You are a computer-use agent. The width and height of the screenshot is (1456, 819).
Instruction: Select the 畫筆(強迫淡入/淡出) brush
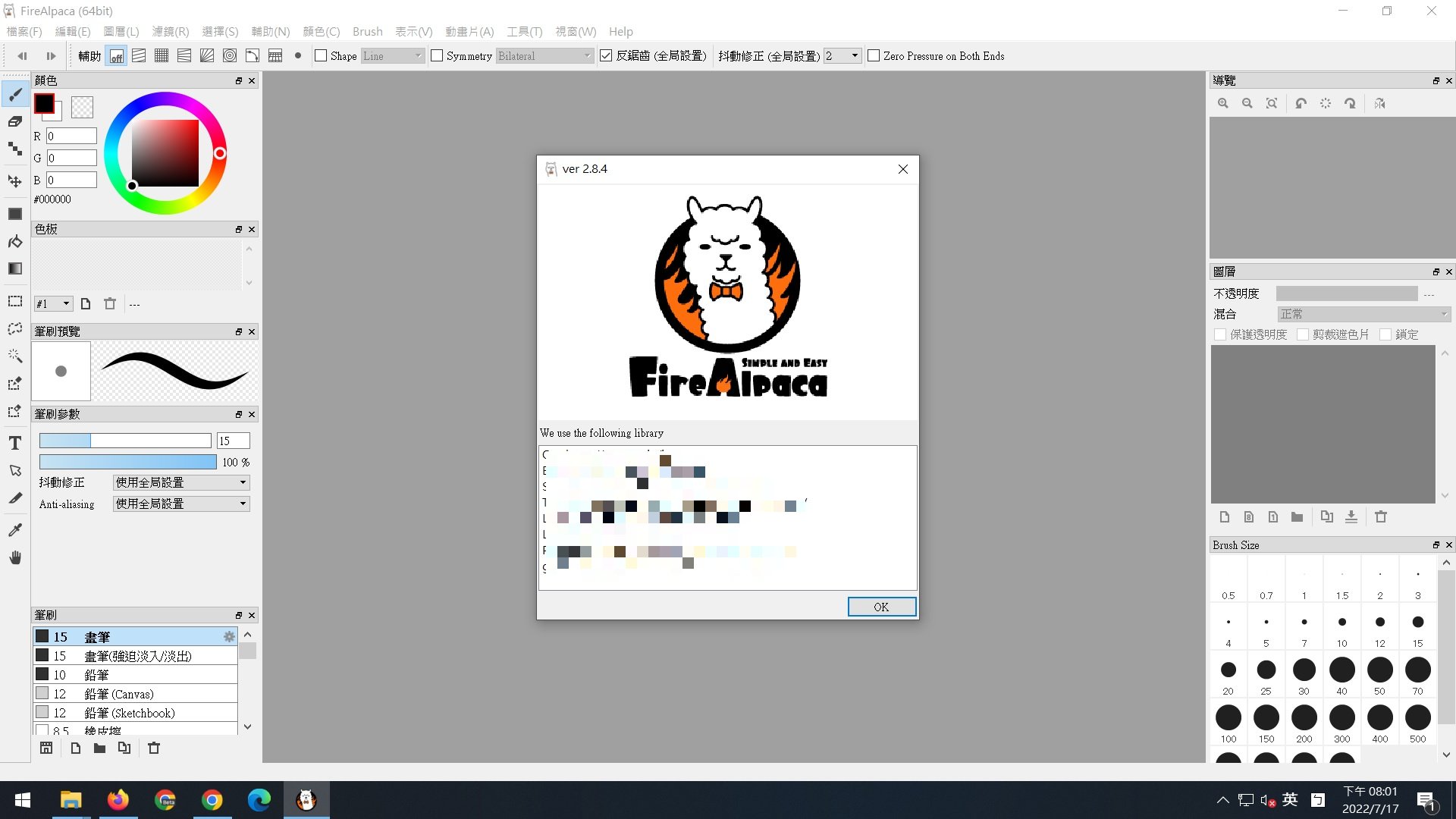(x=136, y=656)
